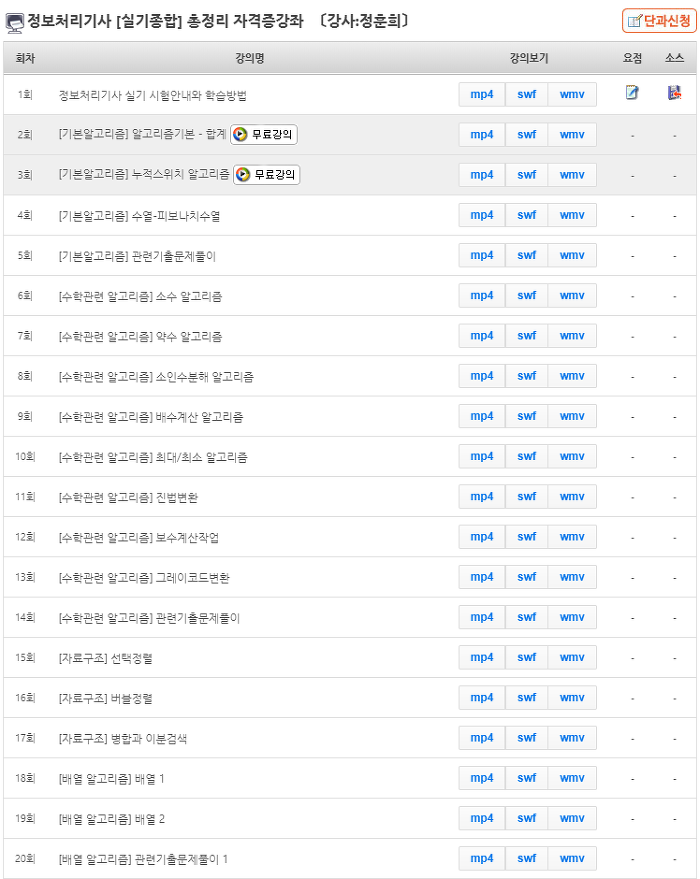Watch lecture 20 in mp4
Screen dimensions: 700x879
tap(482, 859)
